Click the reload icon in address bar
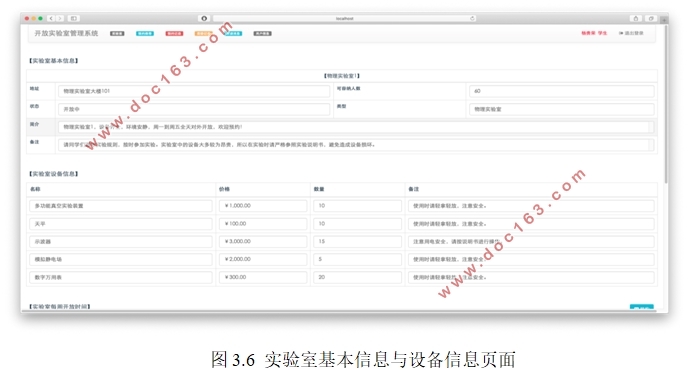Image resolution: width=696 pixels, height=391 pixels. [x=472, y=18]
